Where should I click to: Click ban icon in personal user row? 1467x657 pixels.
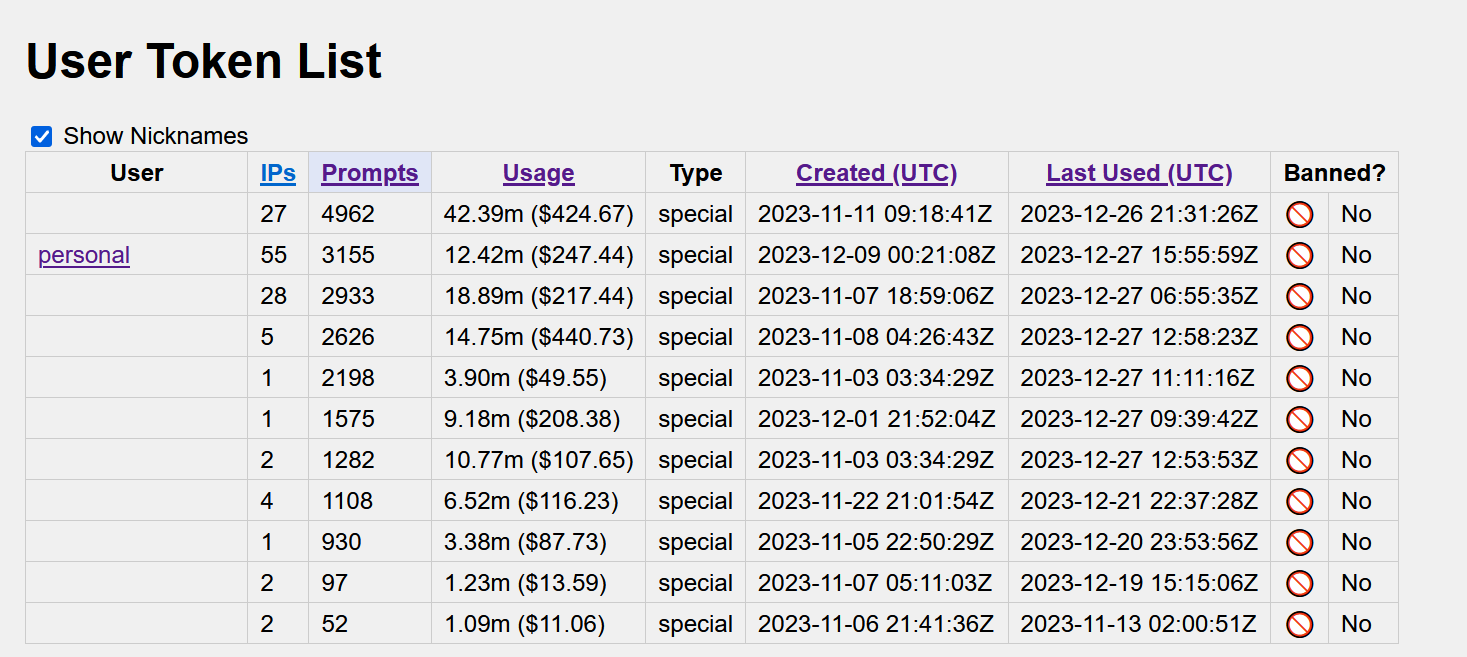pos(1299,255)
